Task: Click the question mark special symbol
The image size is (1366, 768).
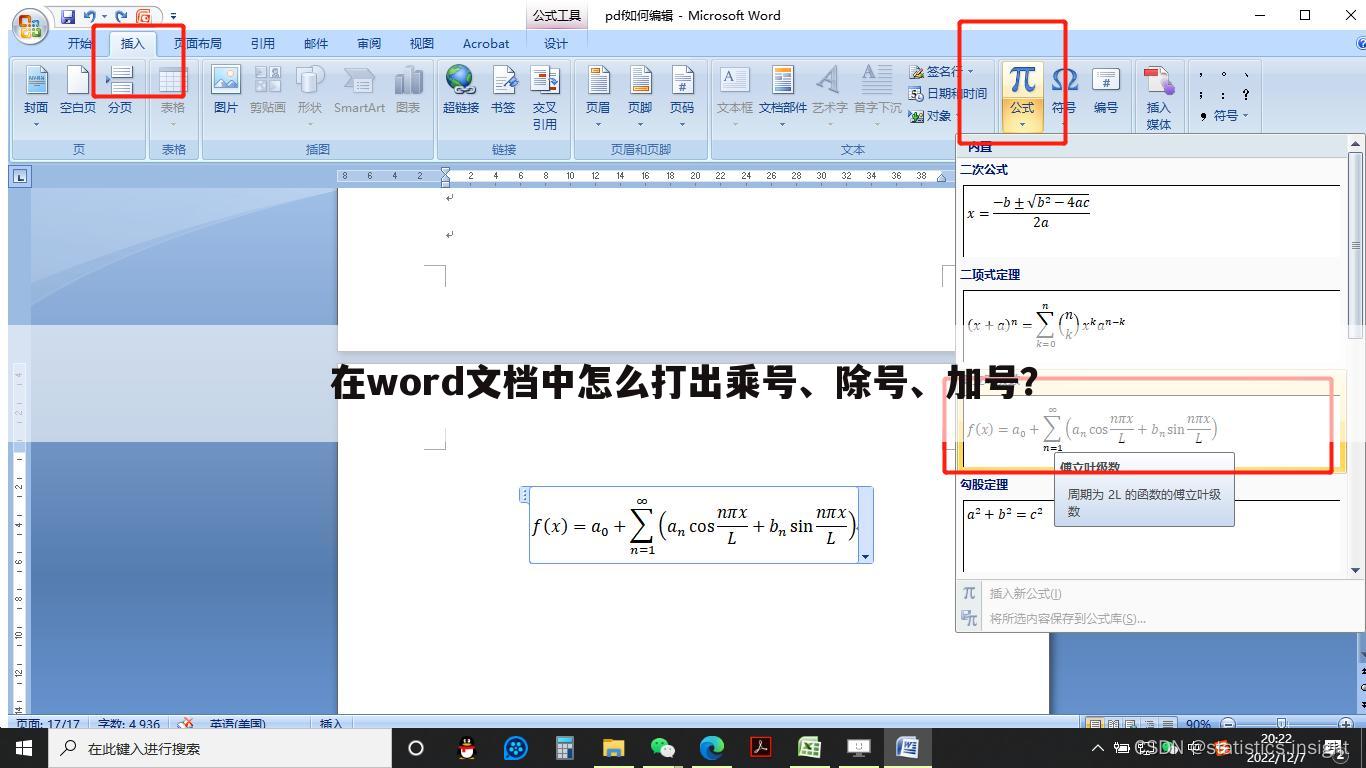Action: tap(1246, 94)
